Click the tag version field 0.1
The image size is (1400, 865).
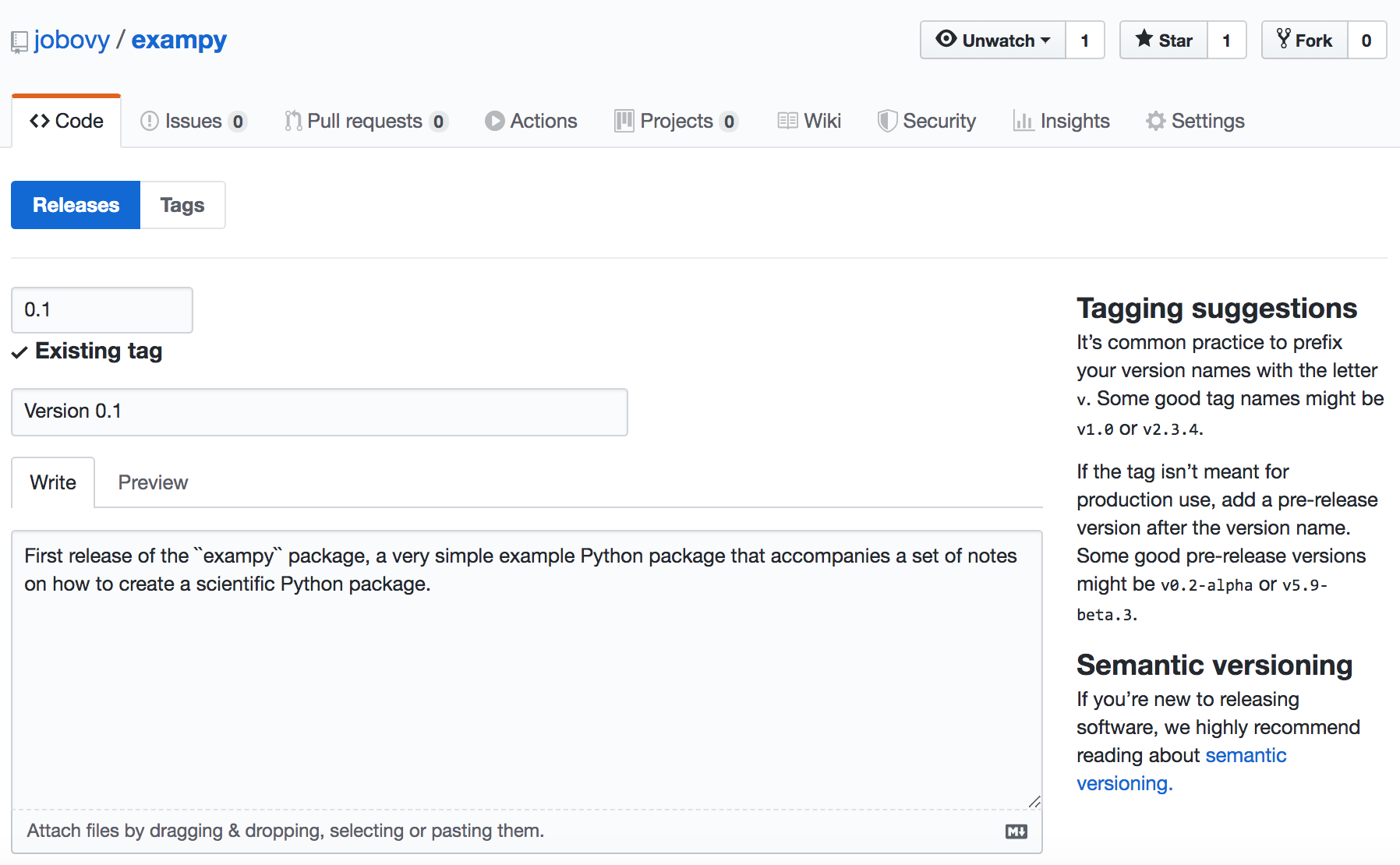(x=102, y=310)
